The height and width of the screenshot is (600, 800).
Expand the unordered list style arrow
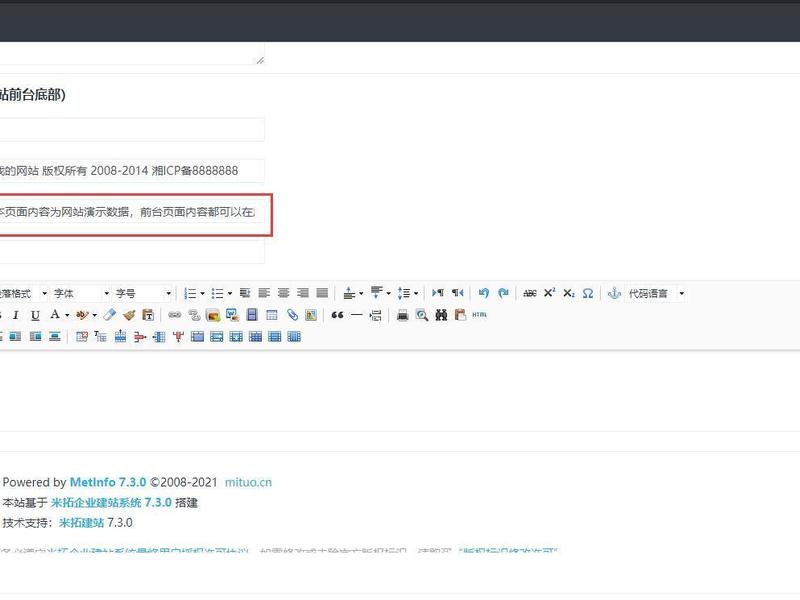click(x=230, y=293)
